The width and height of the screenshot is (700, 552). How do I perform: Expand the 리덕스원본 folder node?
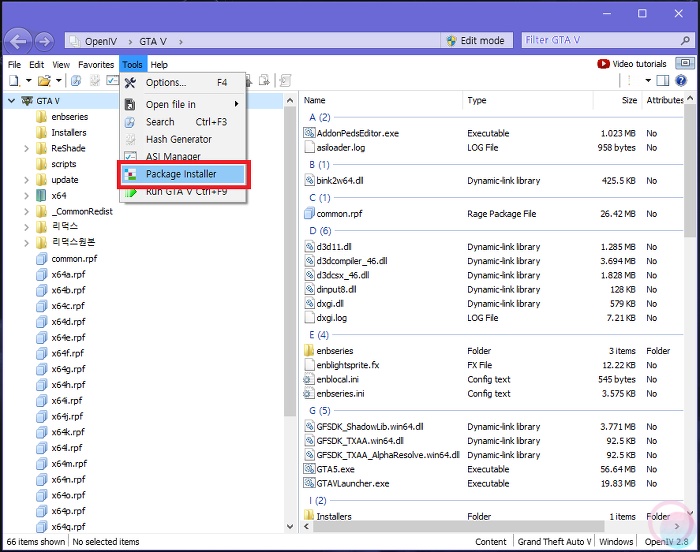(x=26, y=243)
